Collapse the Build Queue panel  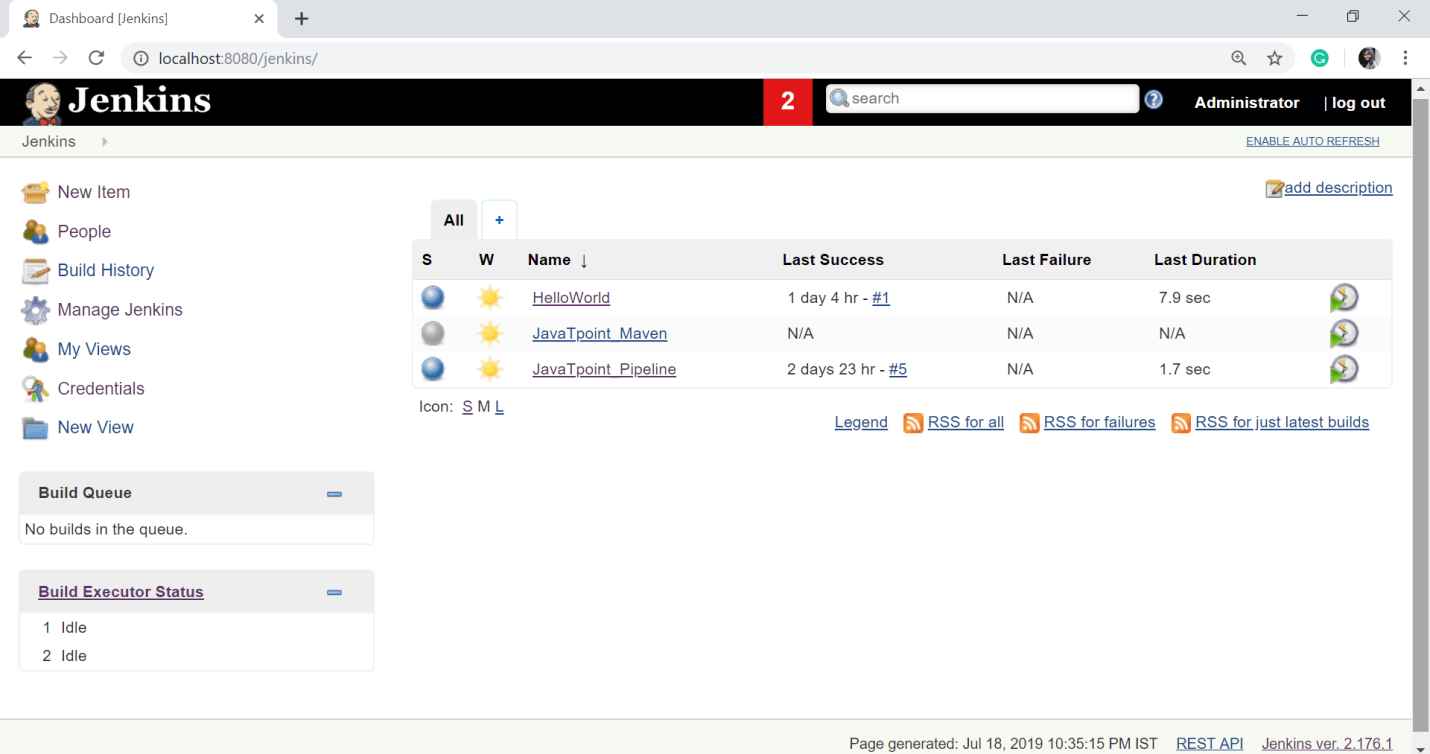click(334, 494)
